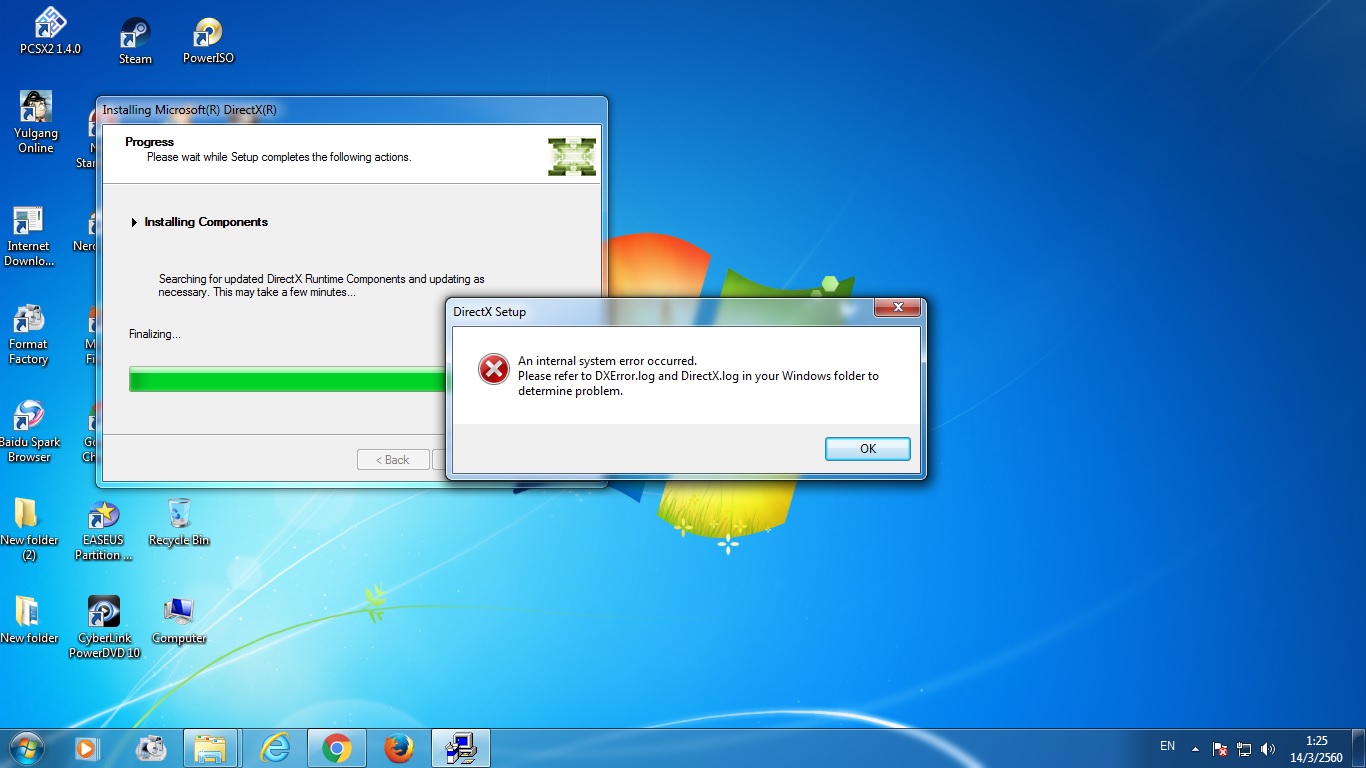The height and width of the screenshot is (768, 1366).
Task: Click the green installation progress bar
Action: 288,379
